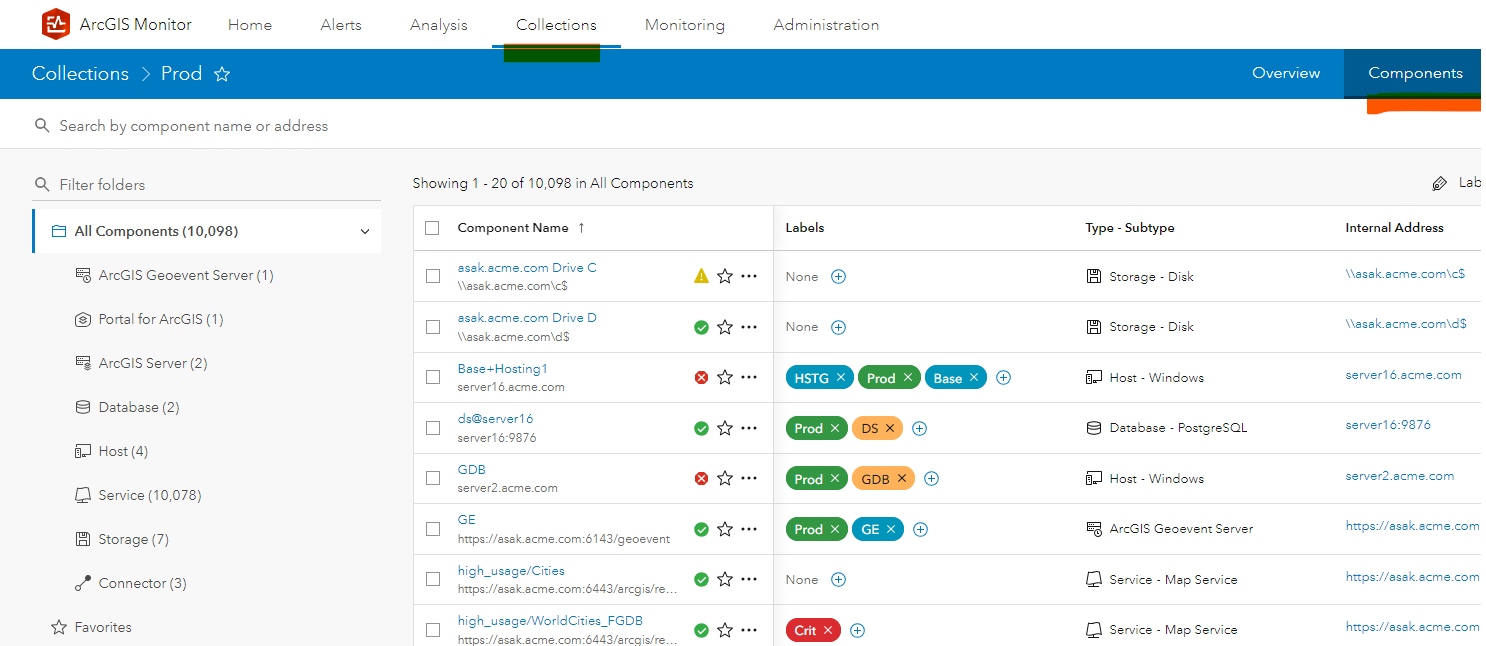The height and width of the screenshot is (646, 1486).
Task: Add a label to GE component
Action: tap(921, 529)
